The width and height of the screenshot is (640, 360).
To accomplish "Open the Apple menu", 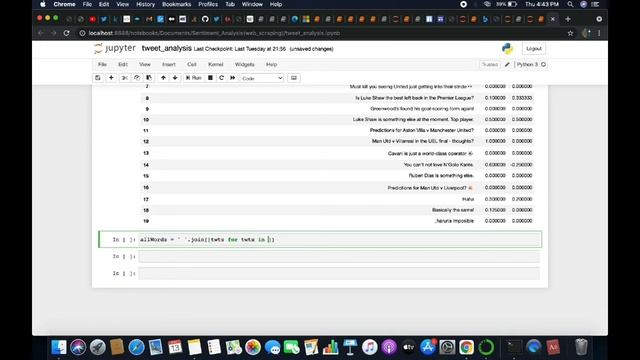I will click(43, 4).
